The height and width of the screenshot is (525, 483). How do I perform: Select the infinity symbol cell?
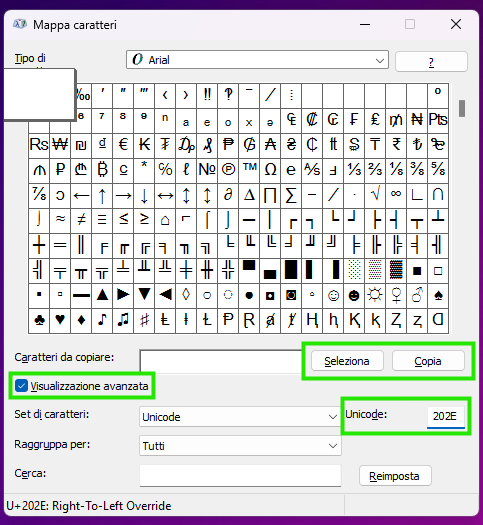[x=396, y=195]
